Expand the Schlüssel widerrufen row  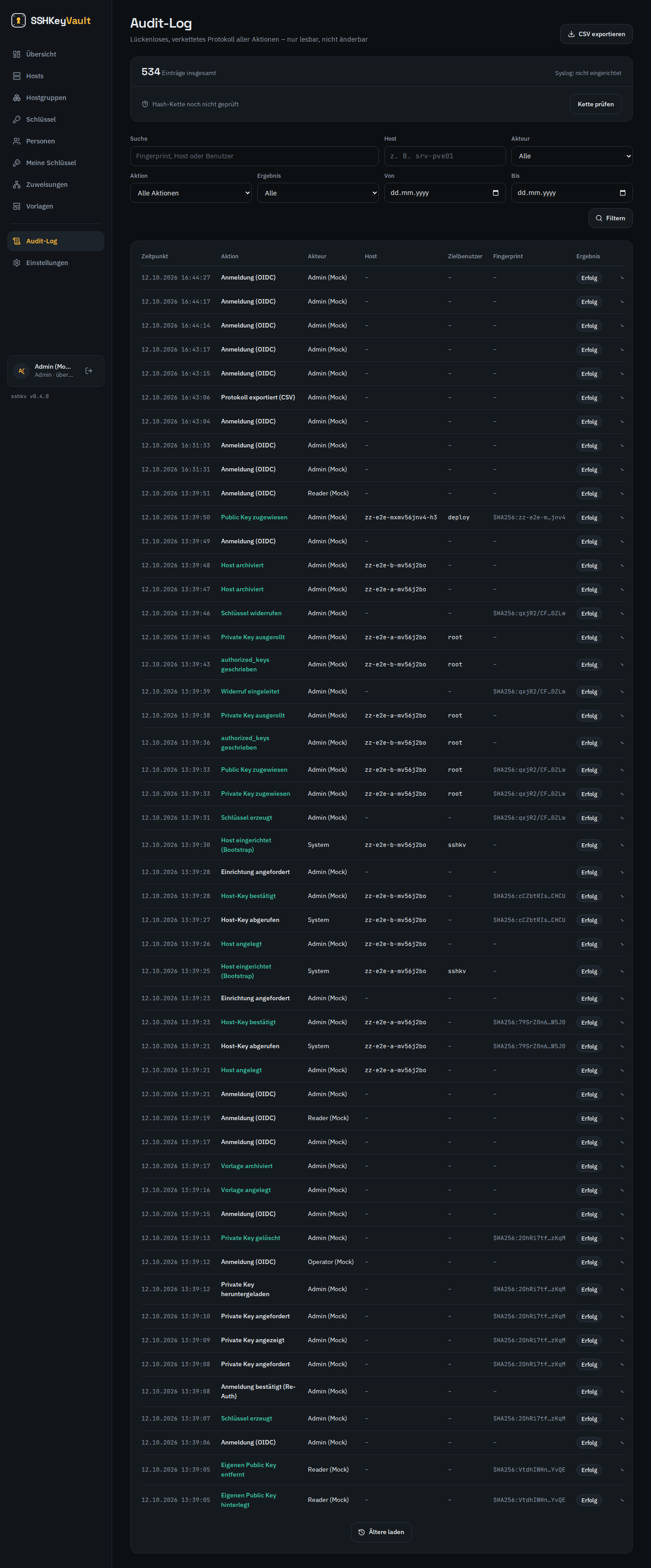[622, 613]
